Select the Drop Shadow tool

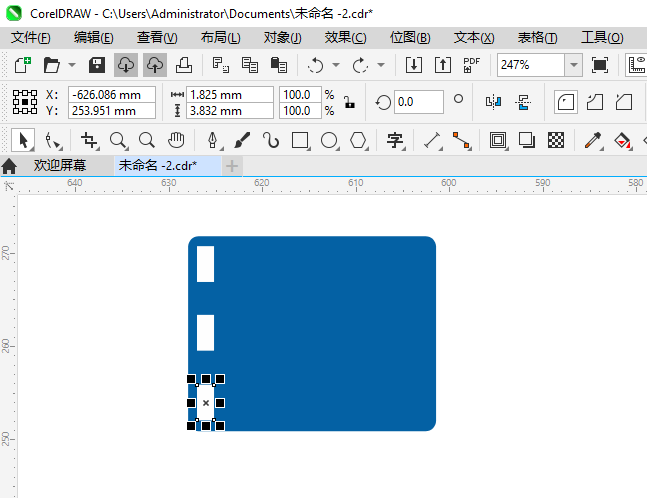coord(527,140)
